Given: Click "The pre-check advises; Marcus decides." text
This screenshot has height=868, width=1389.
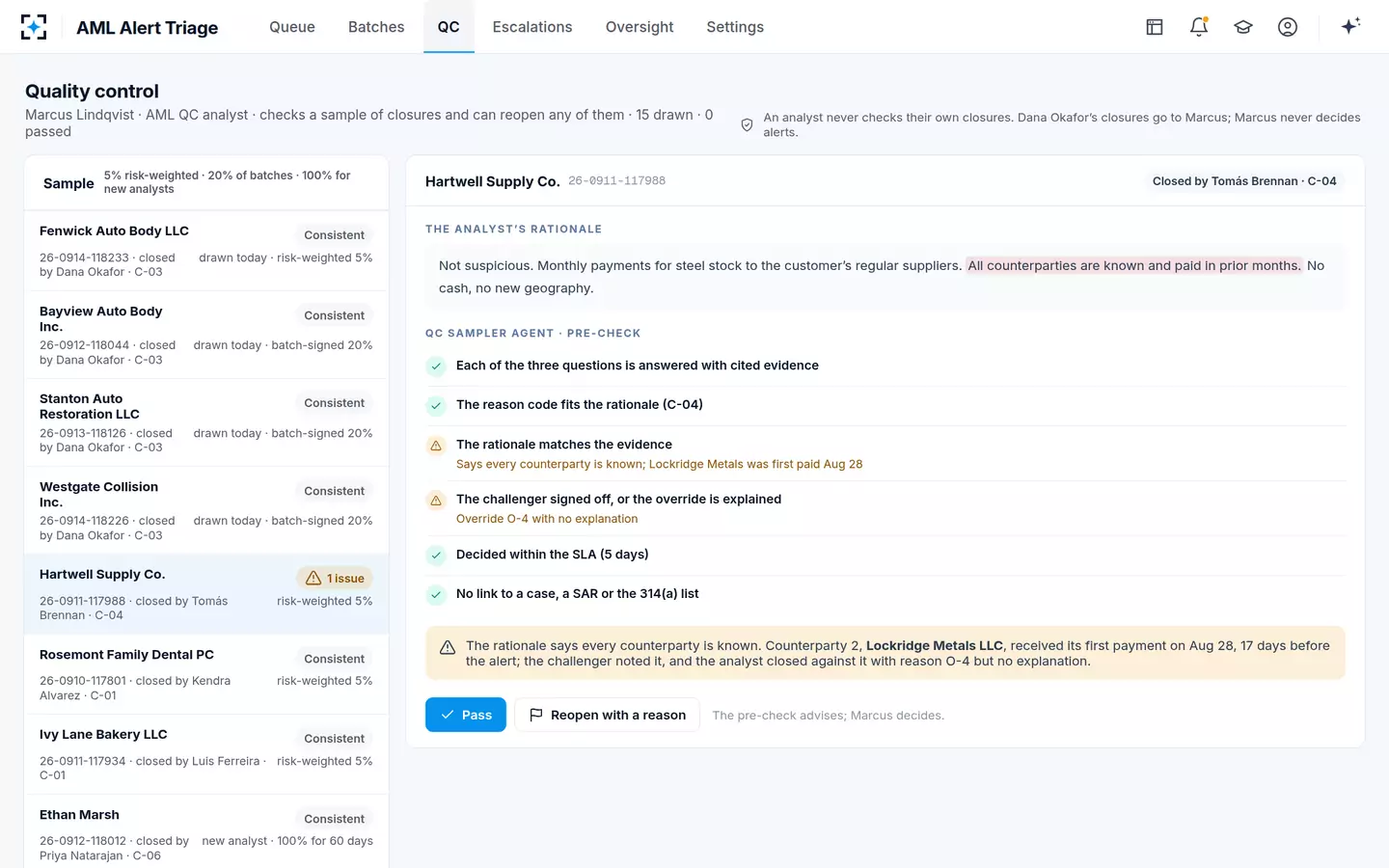Looking at the screenshot, I should 828,716.
